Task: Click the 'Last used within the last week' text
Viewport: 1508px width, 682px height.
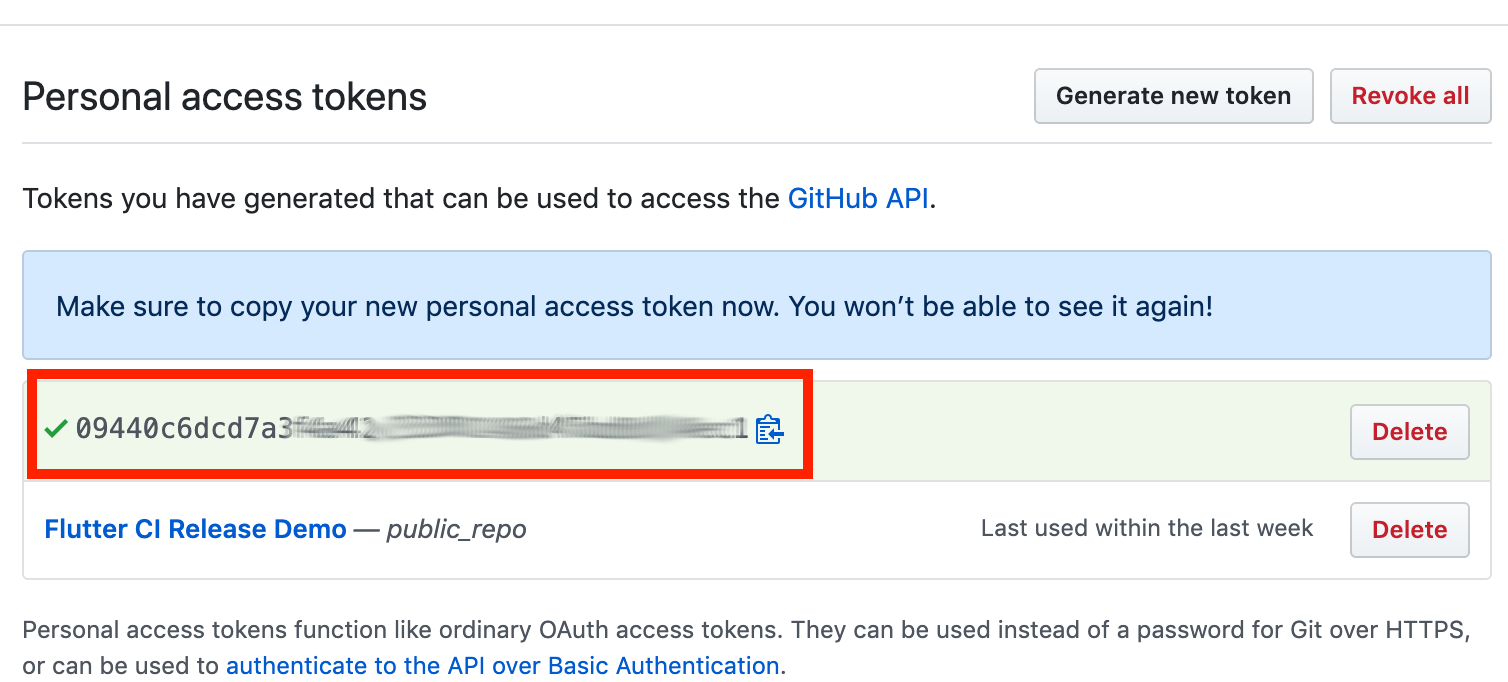Action: pyautogui.click(x=1146, y=528)
